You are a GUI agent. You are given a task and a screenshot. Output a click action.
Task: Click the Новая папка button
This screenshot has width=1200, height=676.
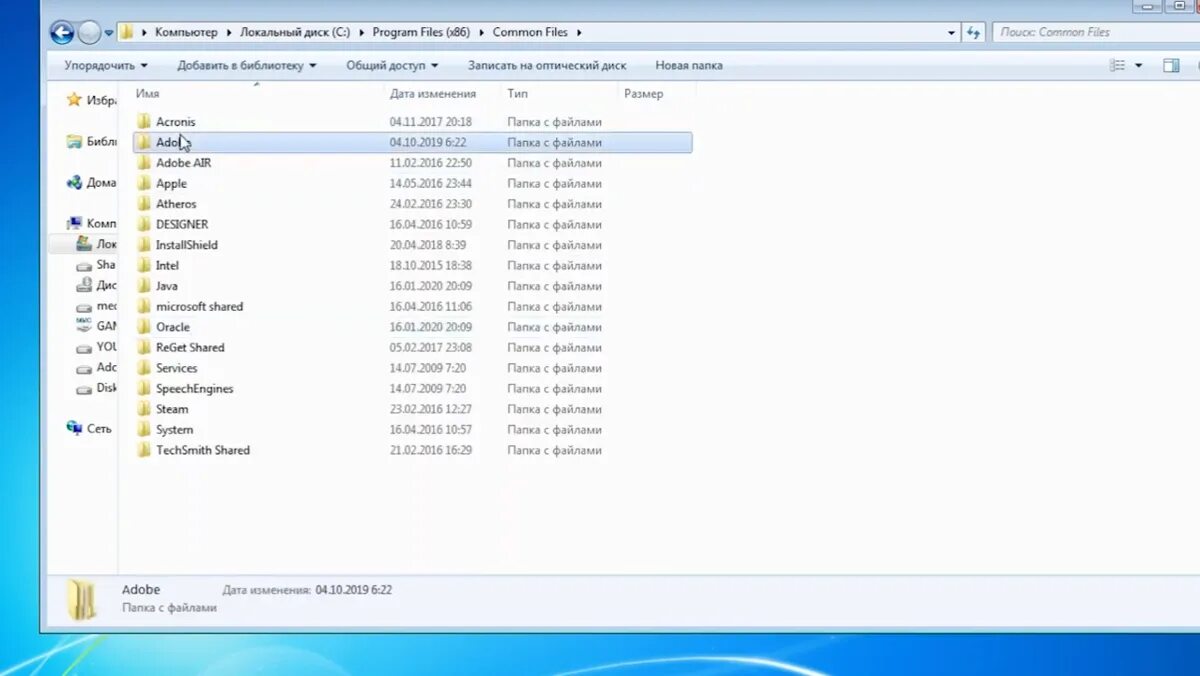pos(686,65)
